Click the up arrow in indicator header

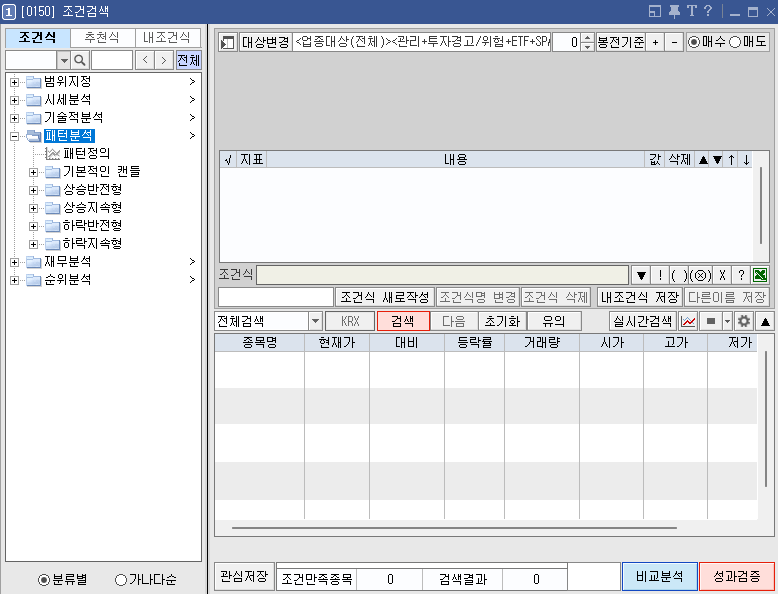pyautogui.click(x=732, y=160)
